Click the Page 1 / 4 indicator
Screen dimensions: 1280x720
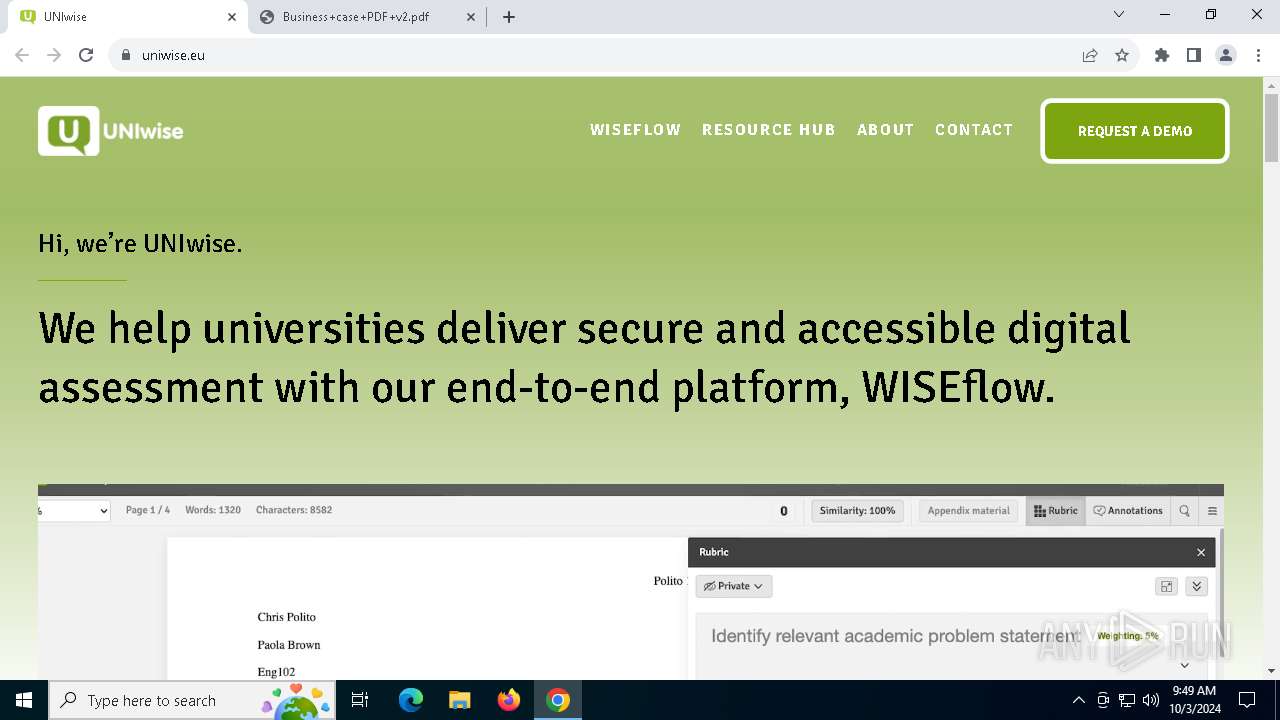(148, 510)
